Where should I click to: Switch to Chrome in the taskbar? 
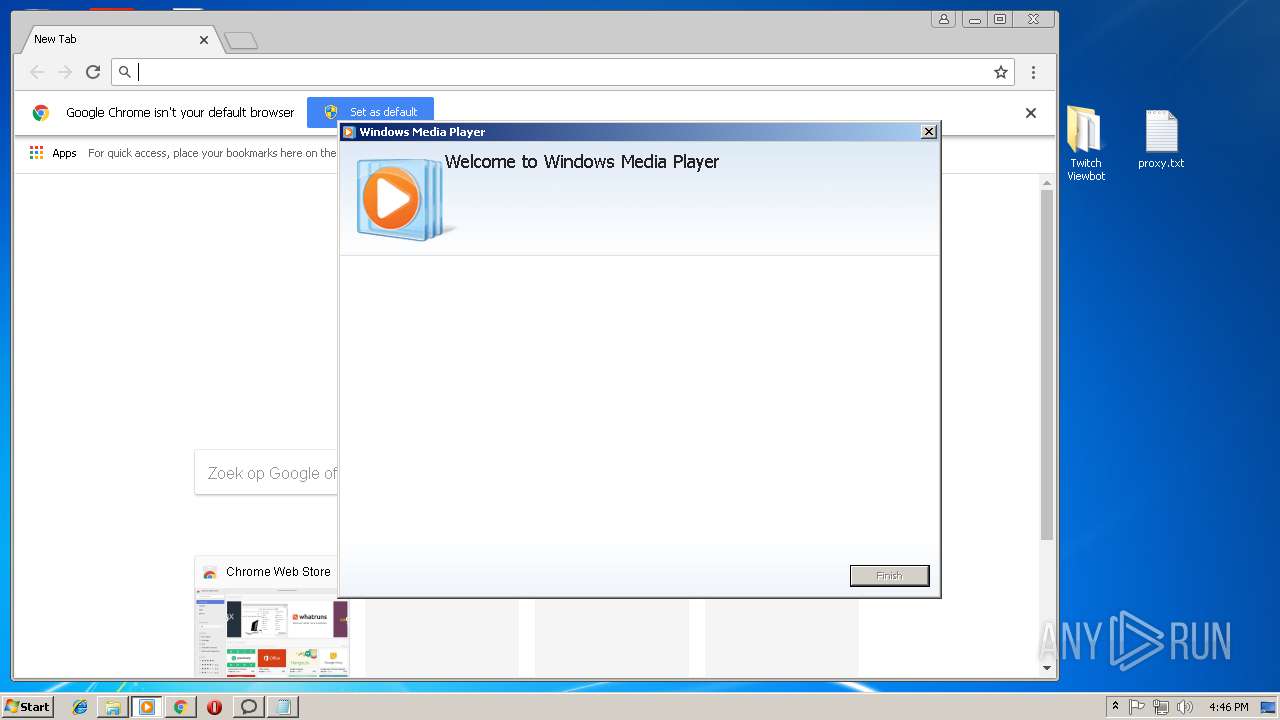(x=180, y=707)
